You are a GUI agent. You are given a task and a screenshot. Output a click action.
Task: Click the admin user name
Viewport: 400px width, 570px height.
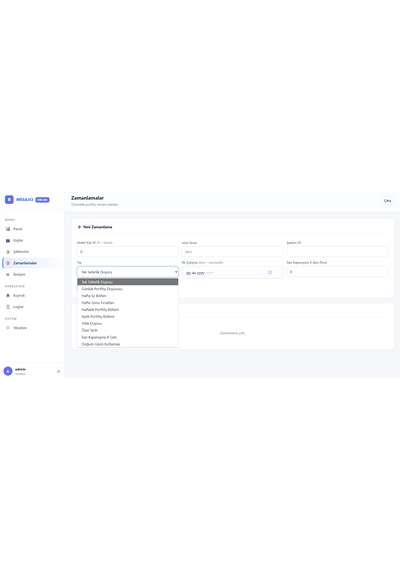coord(20,369)
